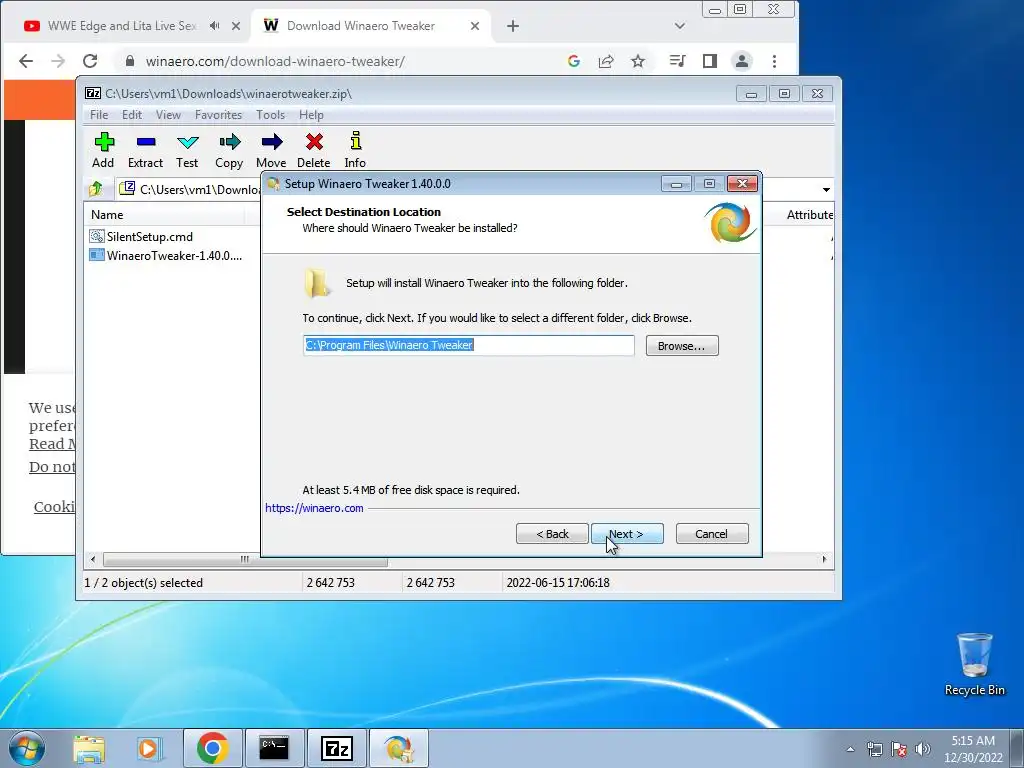Open the Tools menu in 7-Zip

coord(270,115)
